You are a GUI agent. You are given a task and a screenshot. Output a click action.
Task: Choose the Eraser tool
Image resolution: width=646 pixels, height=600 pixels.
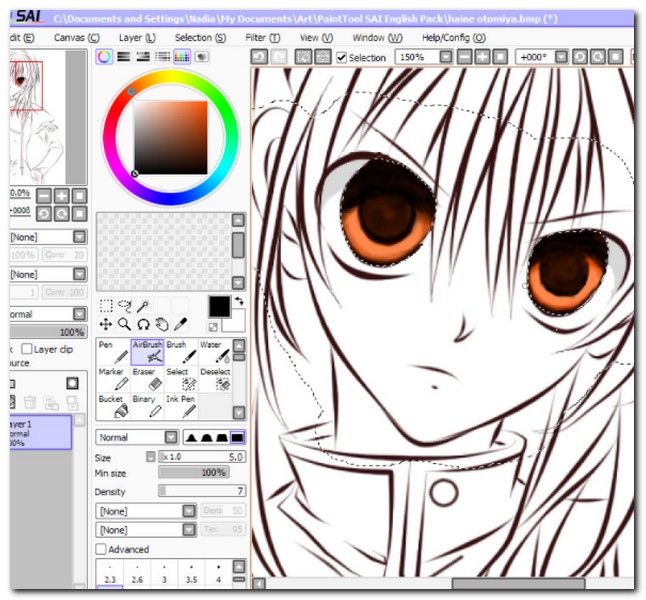click(146, 379)
